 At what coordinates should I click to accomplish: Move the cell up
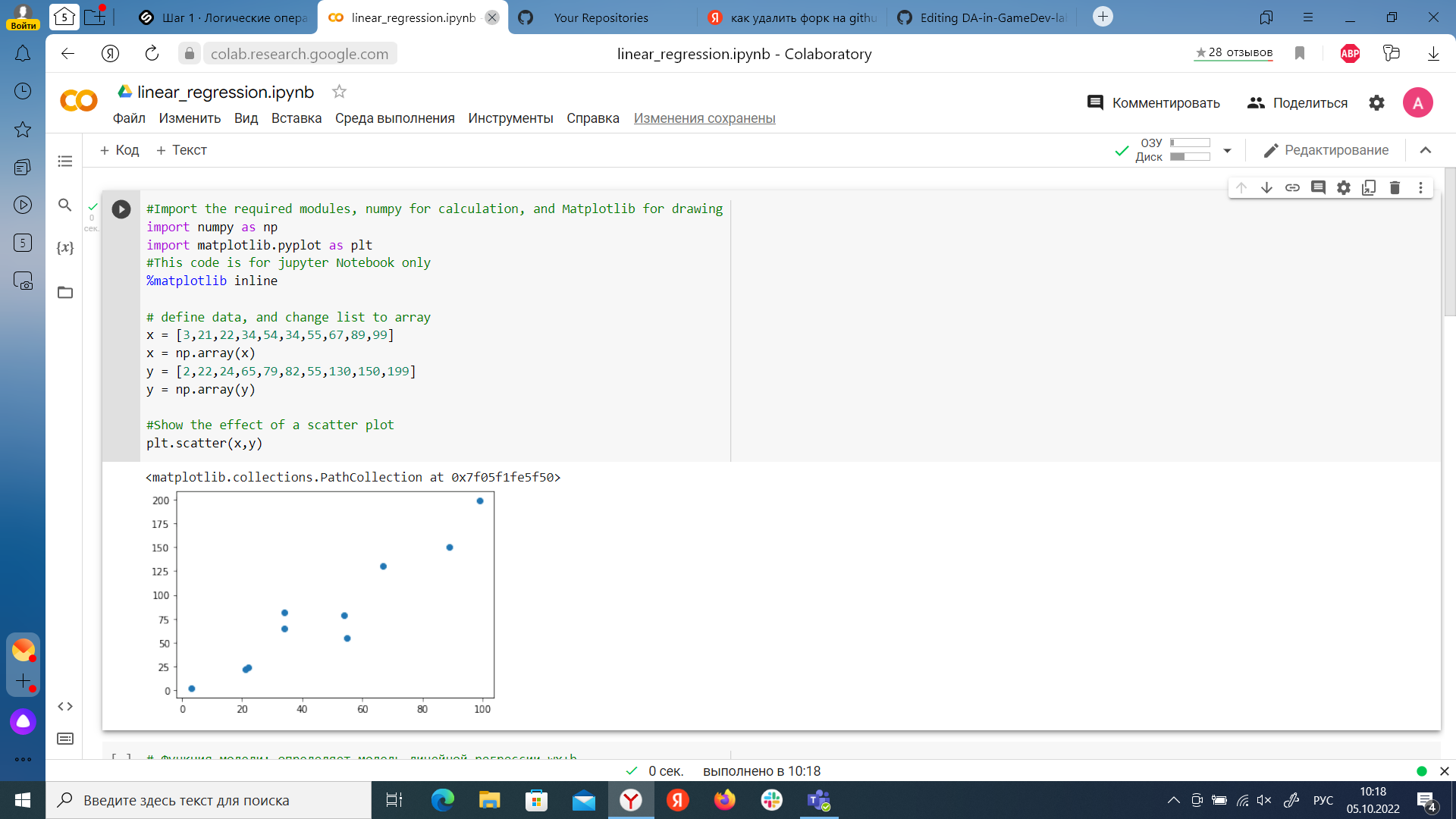[x=1241, y=187]
